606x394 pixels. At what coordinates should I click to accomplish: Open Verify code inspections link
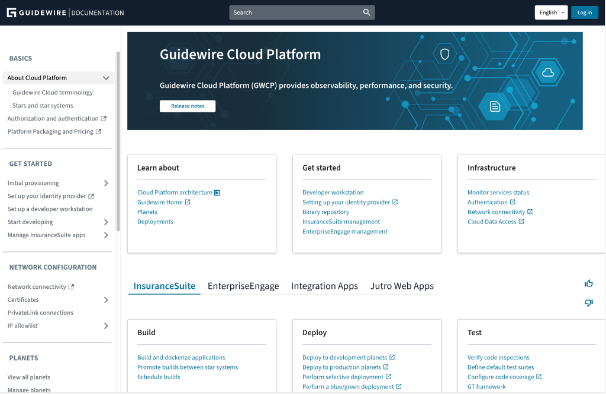click(498, 357)
